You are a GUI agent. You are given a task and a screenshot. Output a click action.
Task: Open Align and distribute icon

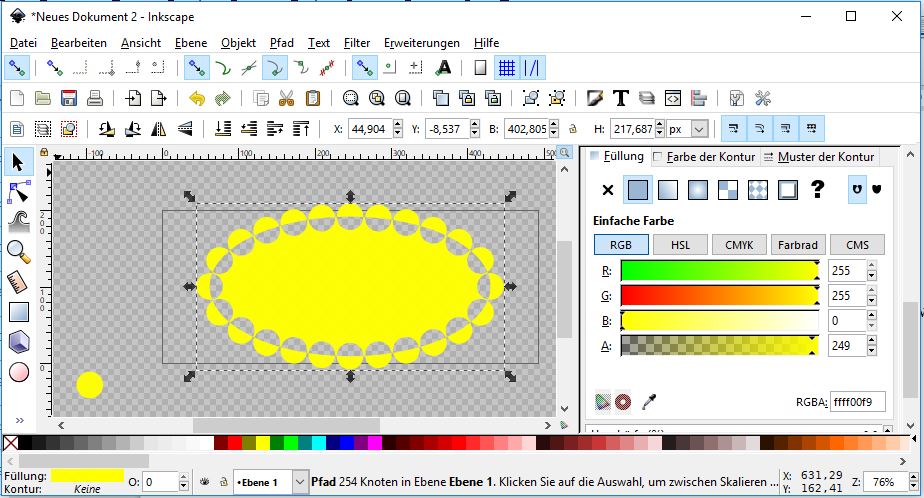(x=699, y=98)
